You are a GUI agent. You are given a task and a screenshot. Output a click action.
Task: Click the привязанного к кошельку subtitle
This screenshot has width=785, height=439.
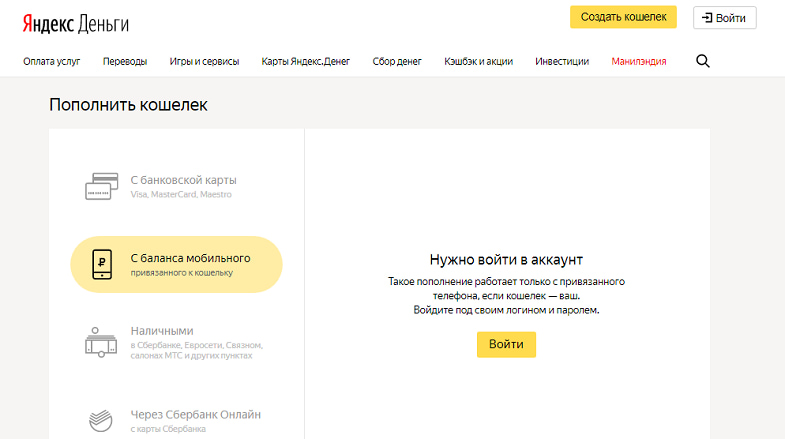click(x=182, y=273)
